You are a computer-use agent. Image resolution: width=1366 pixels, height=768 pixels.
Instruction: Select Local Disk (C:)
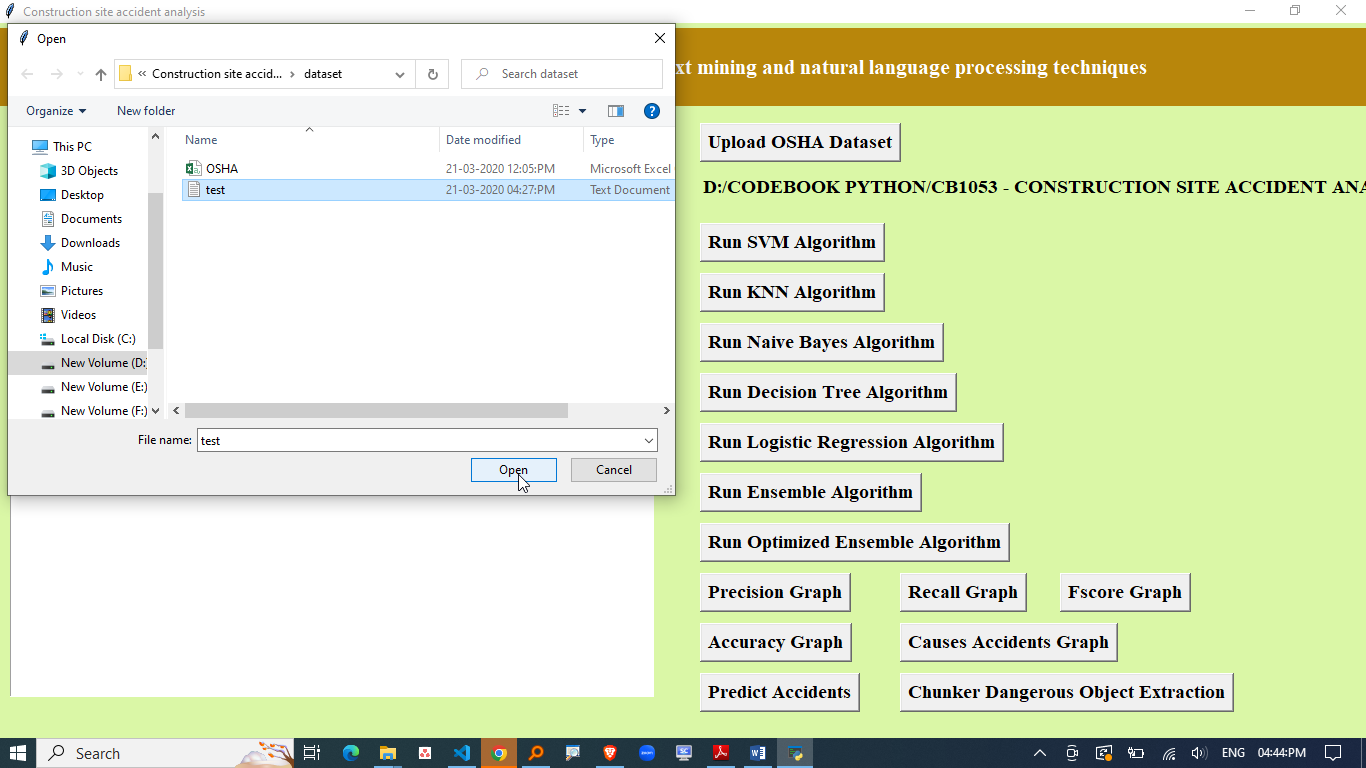click(x=98, y=339)
